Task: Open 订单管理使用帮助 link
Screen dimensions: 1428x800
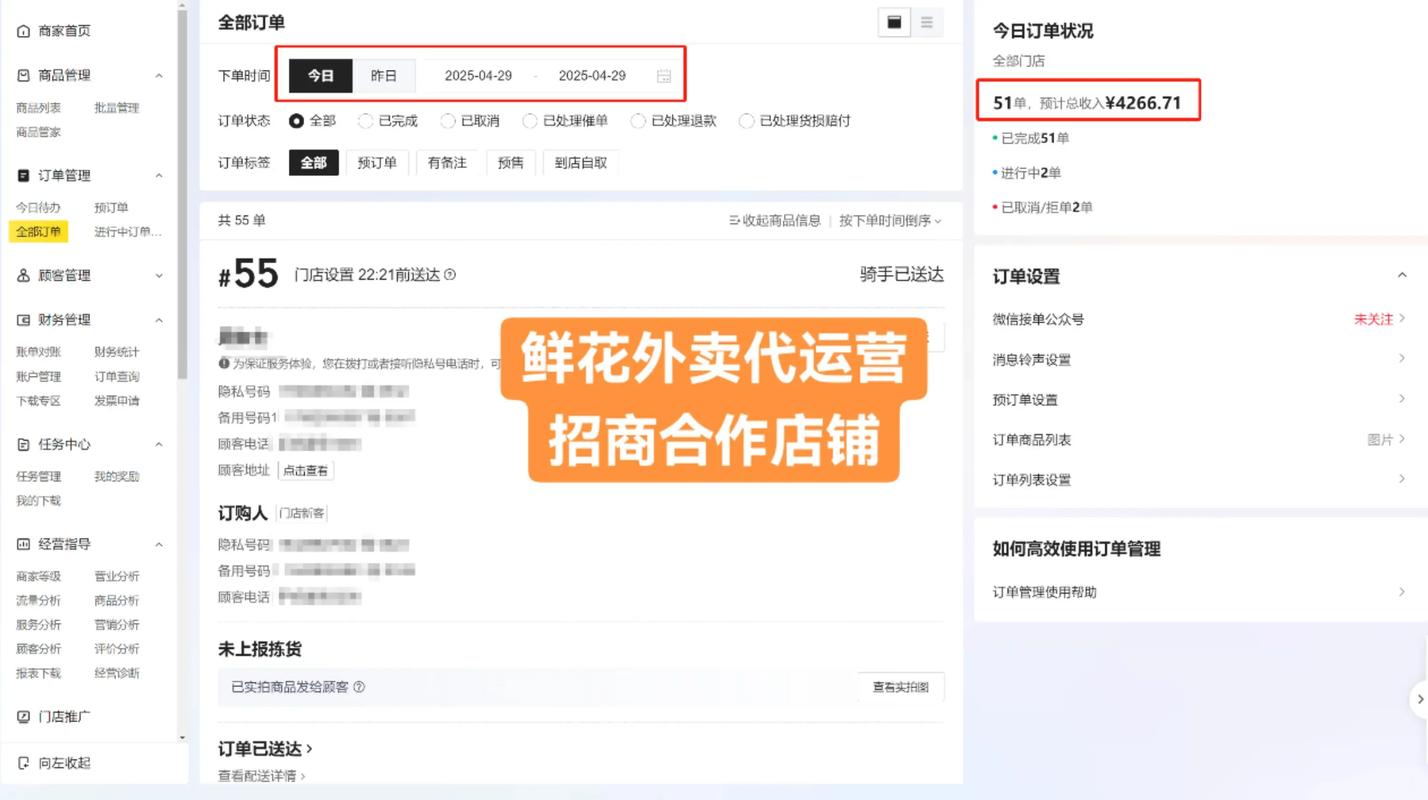Action: click(1200, 592)
